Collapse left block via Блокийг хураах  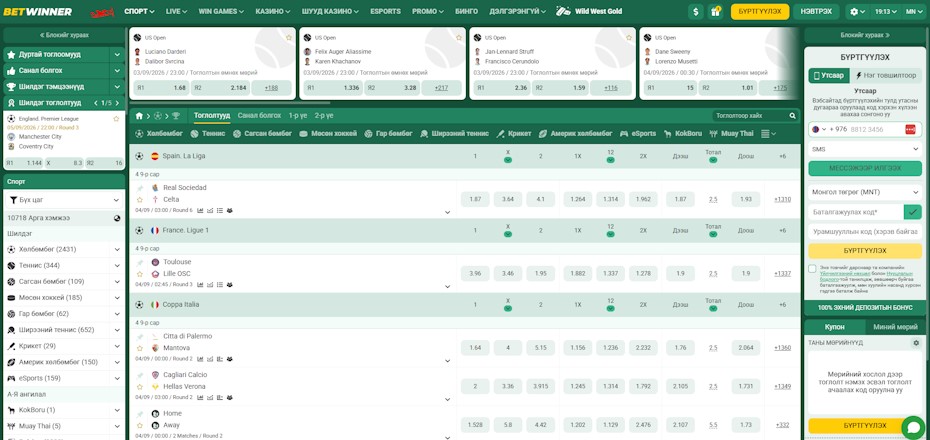64,35
